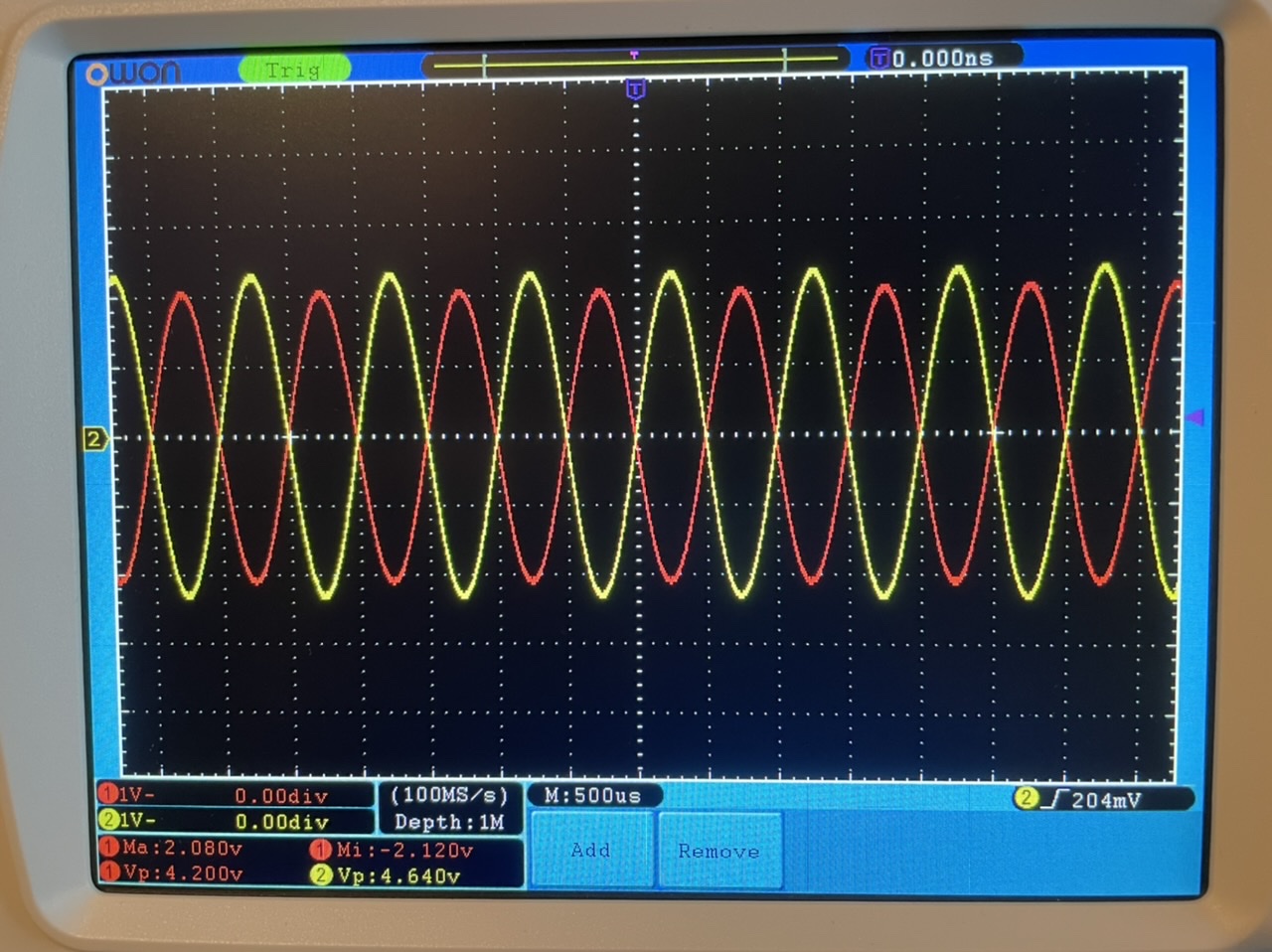Click channel 2 volts-per-division readout
The image size is (1272, 952).
pos(137,821)
